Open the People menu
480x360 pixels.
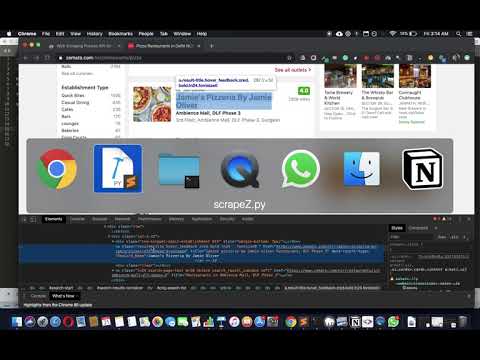point(146,34)
